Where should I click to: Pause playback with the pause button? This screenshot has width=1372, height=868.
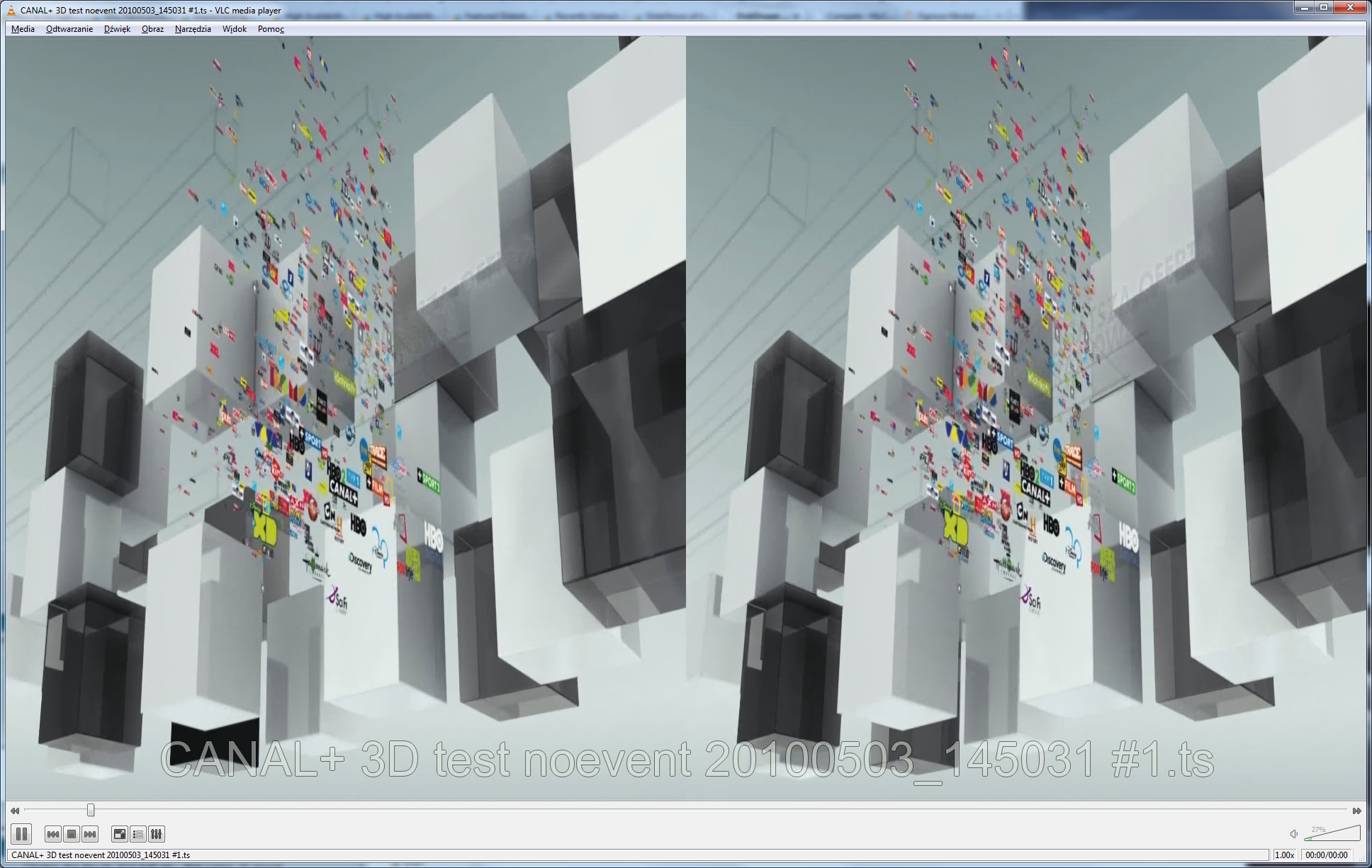click(21, 834)
